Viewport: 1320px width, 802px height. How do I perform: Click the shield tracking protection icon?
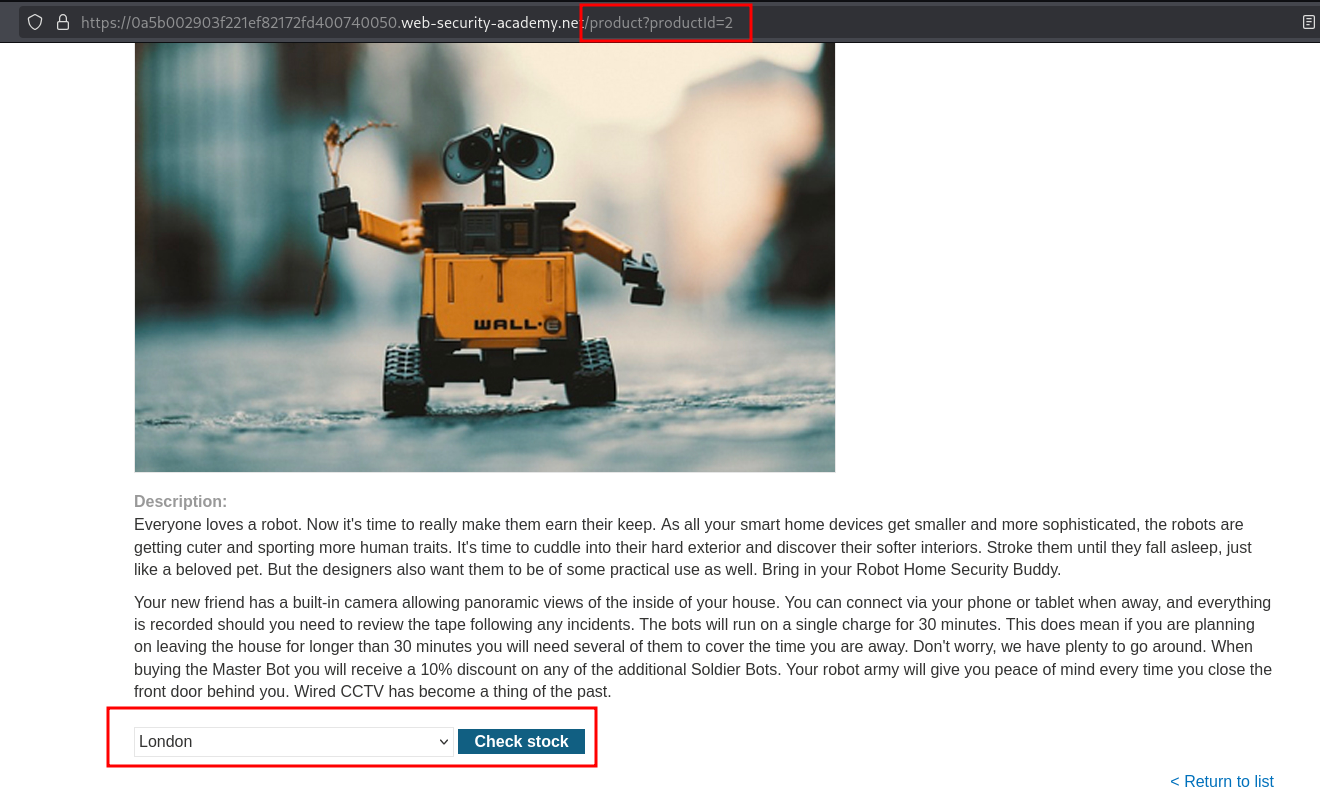35,22
